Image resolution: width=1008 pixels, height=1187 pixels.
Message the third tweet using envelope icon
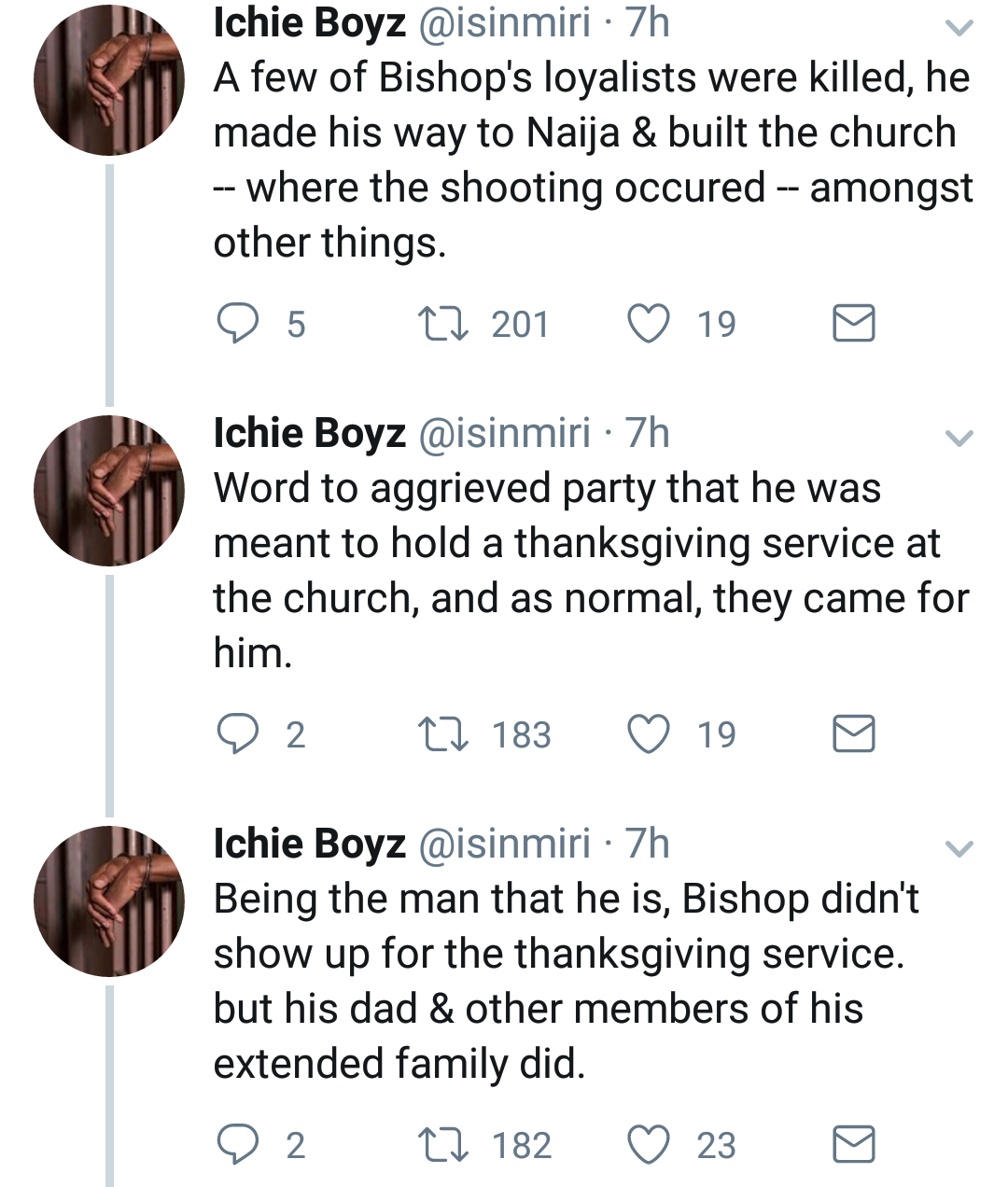(853, 1145)
